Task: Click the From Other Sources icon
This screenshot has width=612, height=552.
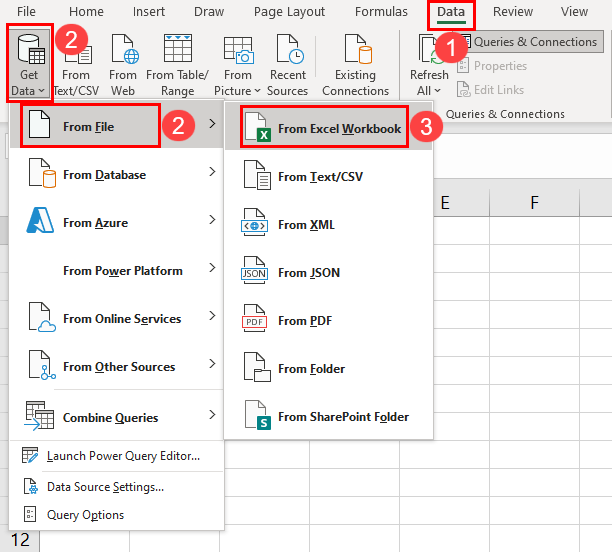Action: click(x=42, y=365)
